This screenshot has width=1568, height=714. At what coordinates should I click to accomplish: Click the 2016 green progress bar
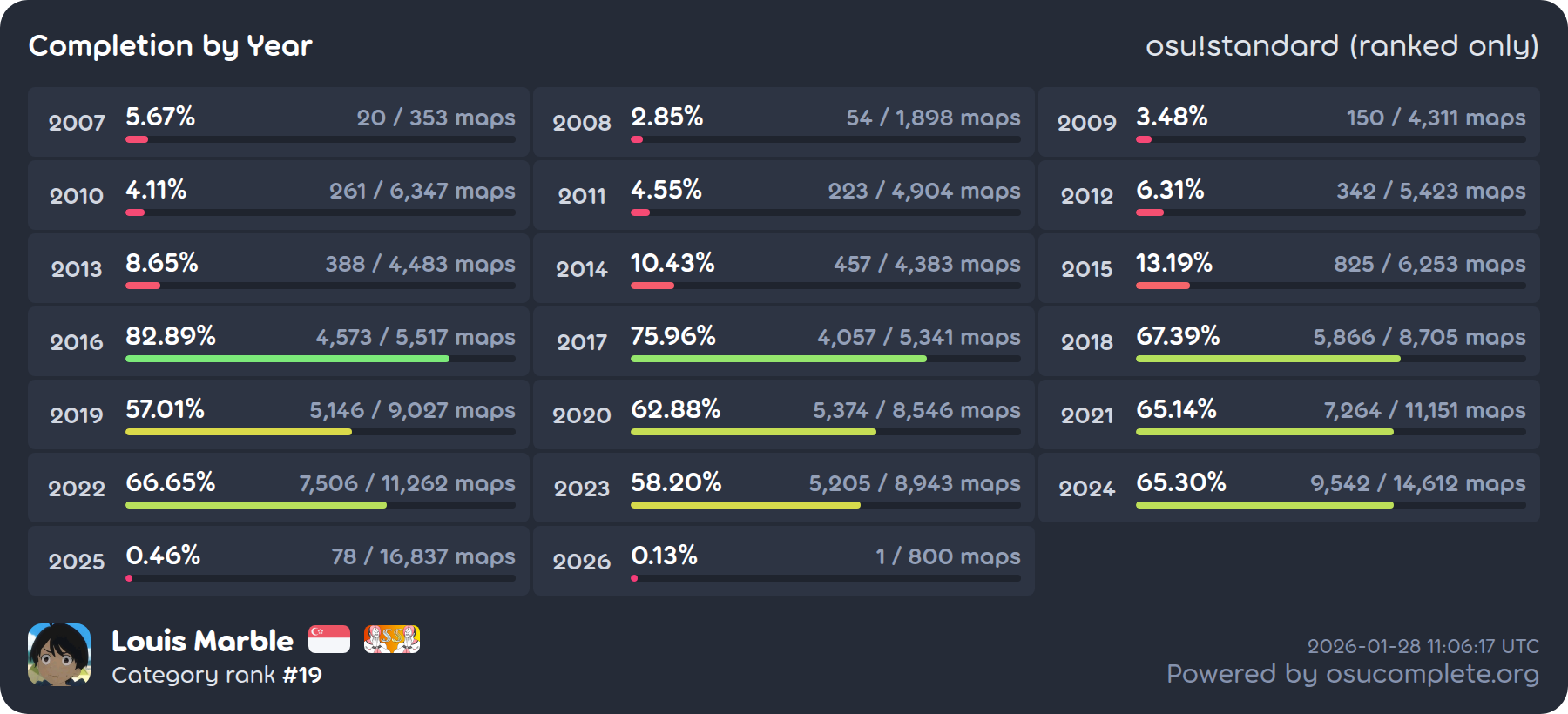(287, 359)
